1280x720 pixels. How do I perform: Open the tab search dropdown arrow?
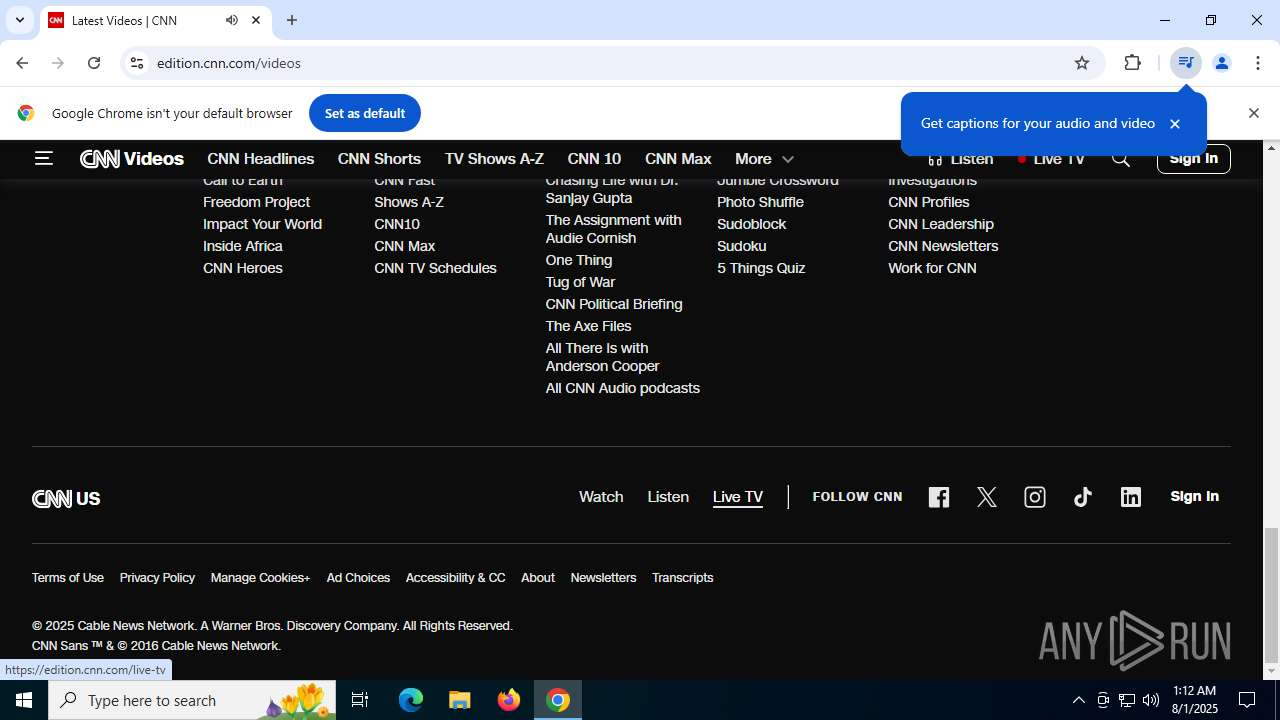coord(19,20)
